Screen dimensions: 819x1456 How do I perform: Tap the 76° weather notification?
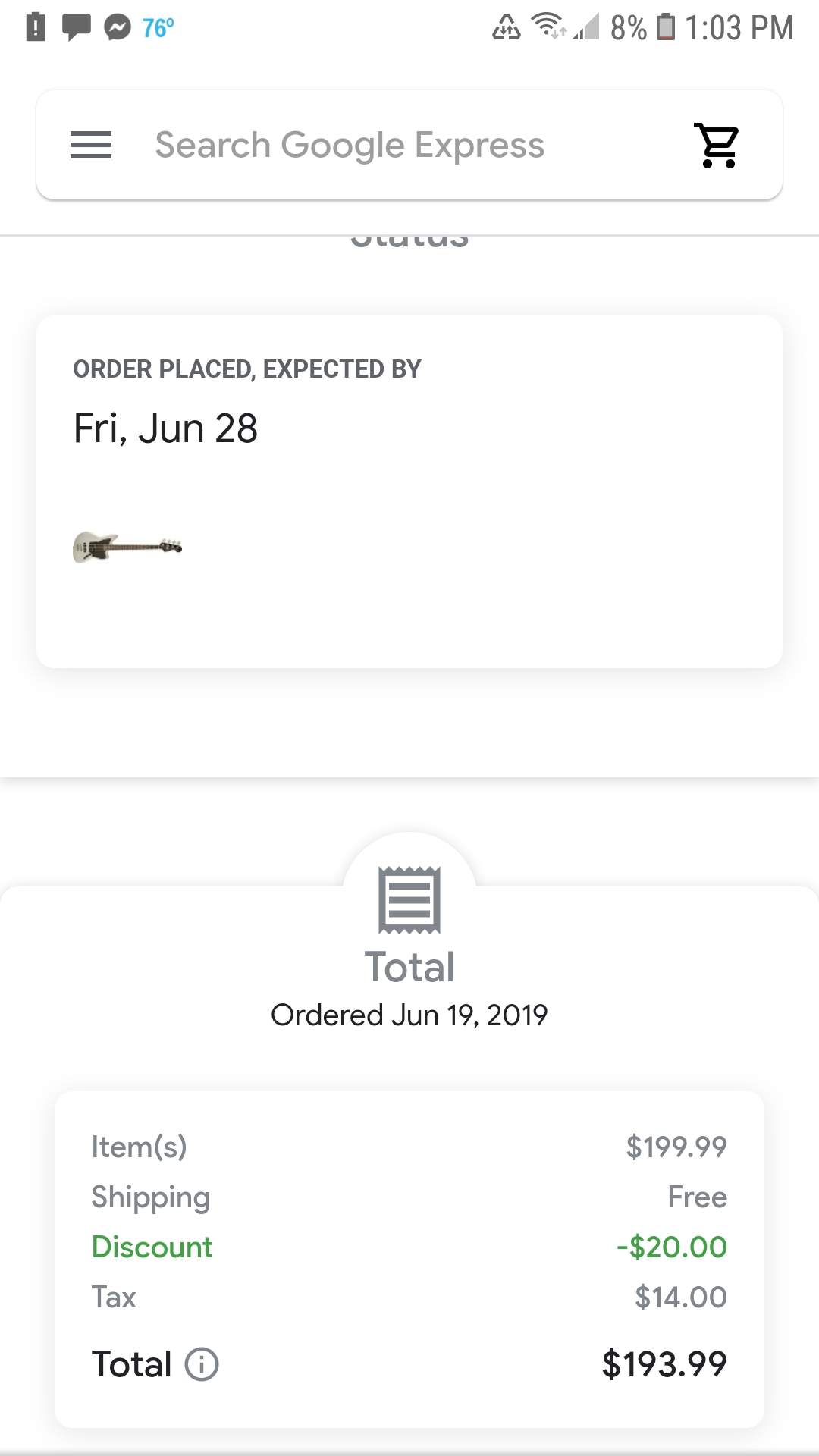pyautogui.click(x=158, y=28)
